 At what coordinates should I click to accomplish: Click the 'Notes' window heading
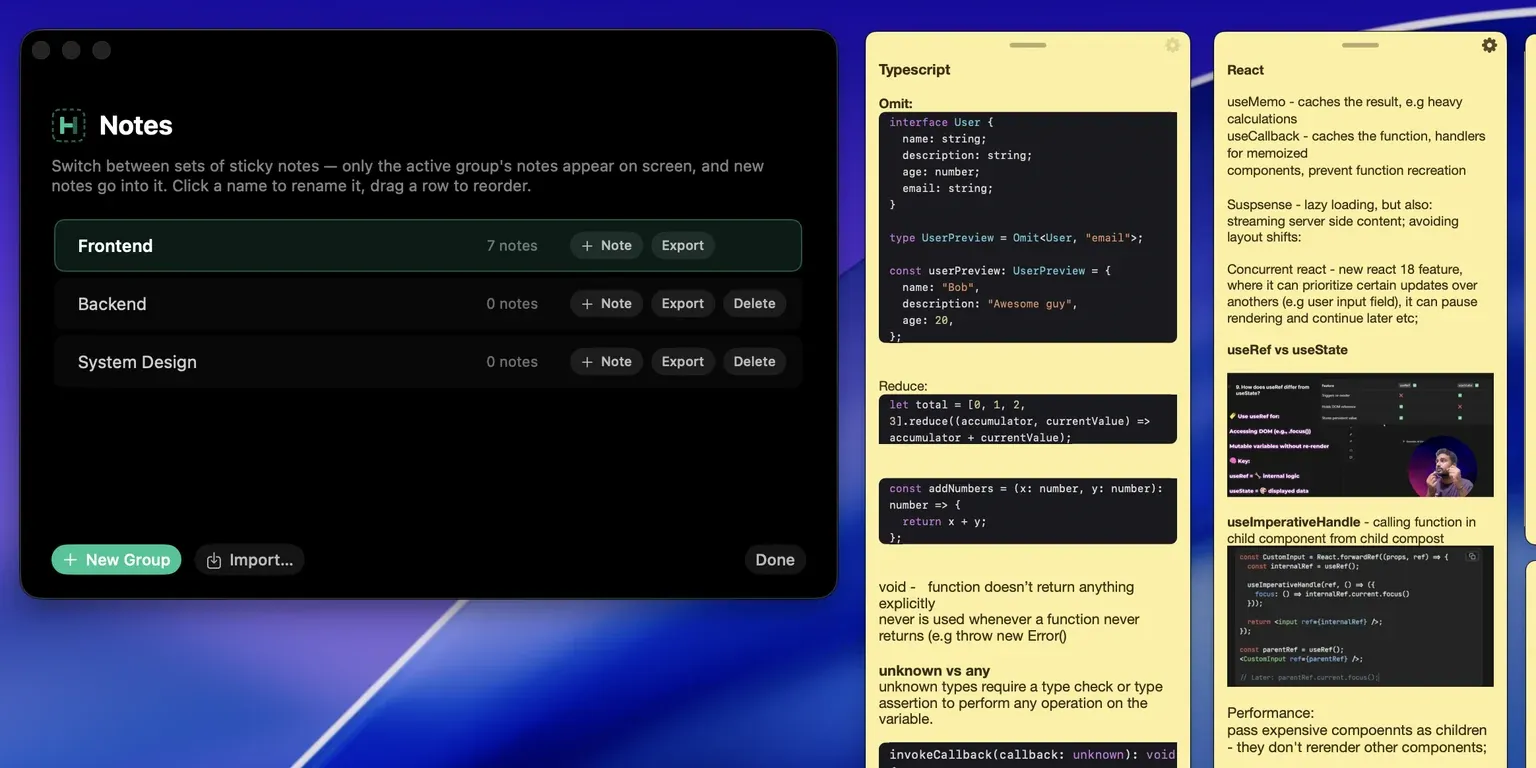[x=136, y=125]
